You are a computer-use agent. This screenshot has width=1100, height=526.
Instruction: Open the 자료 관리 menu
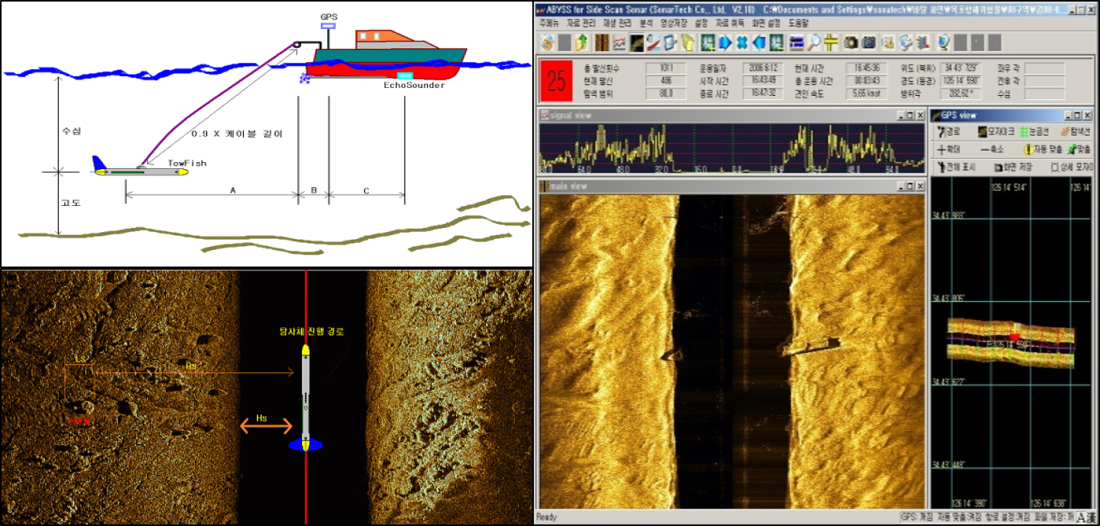581,21
